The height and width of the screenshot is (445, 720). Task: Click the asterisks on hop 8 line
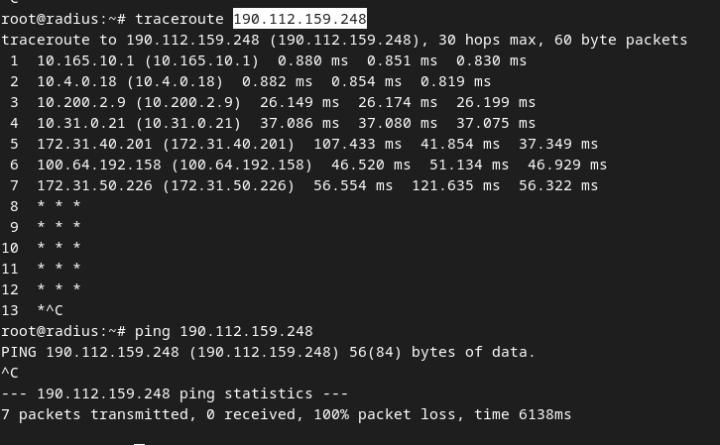(59, 205)
